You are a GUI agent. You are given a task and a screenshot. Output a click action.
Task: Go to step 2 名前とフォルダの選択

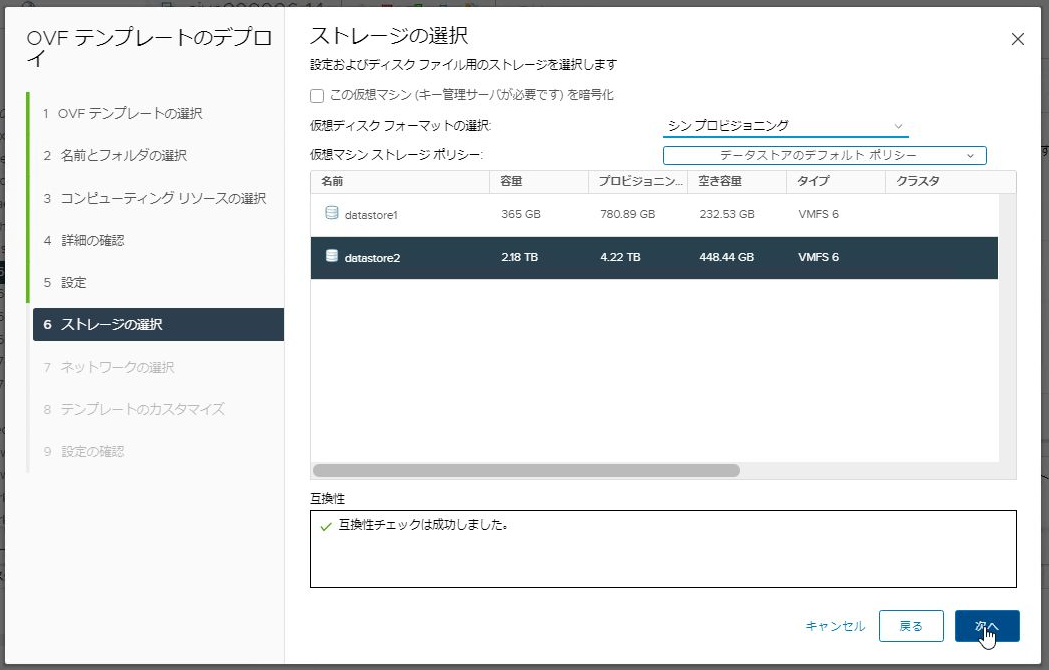[x=114, y=156]
